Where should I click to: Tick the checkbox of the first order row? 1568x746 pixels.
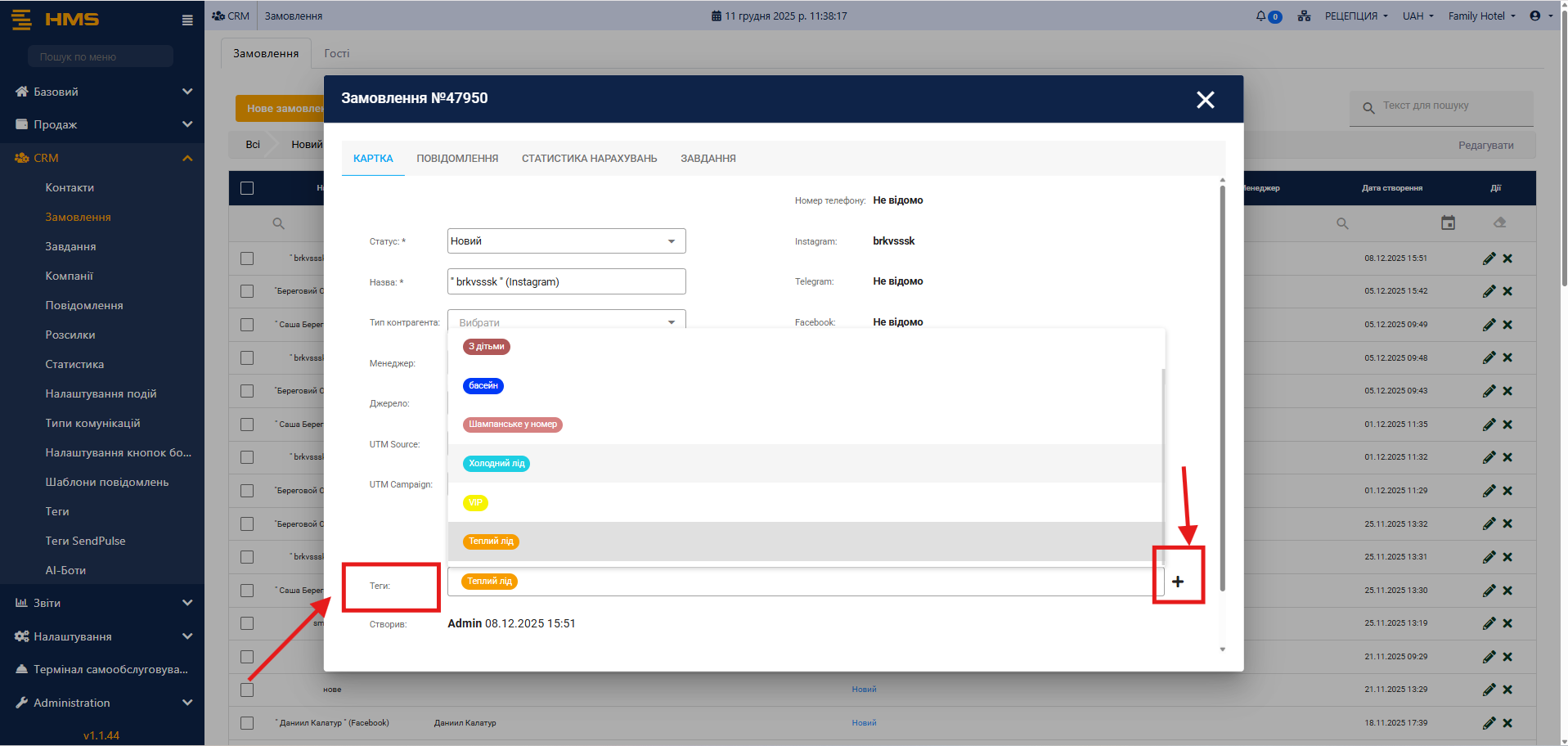[247, 258]
